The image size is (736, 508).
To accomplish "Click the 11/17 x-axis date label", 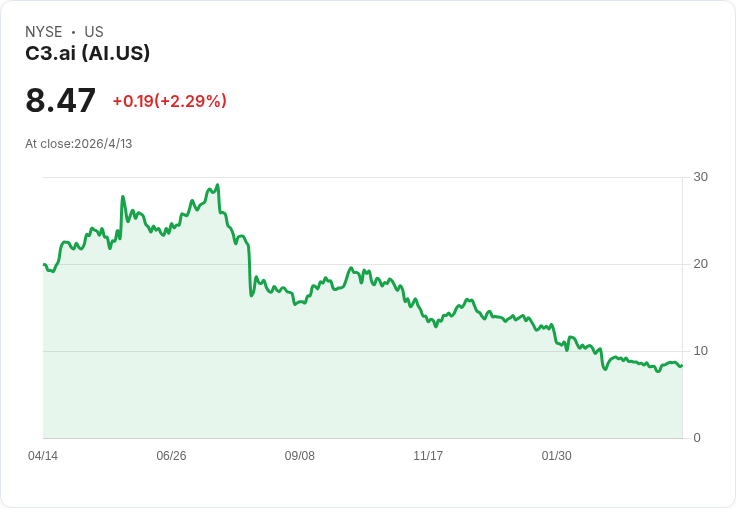I will [x=428, y=456].
